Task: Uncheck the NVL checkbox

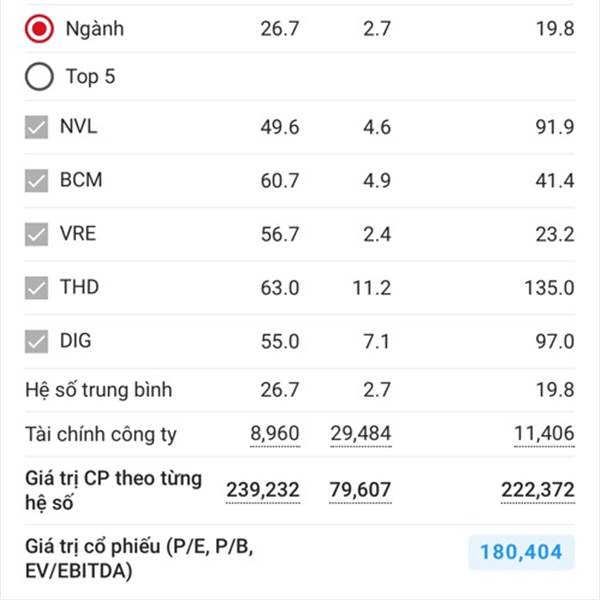Action: coord(37,128)
